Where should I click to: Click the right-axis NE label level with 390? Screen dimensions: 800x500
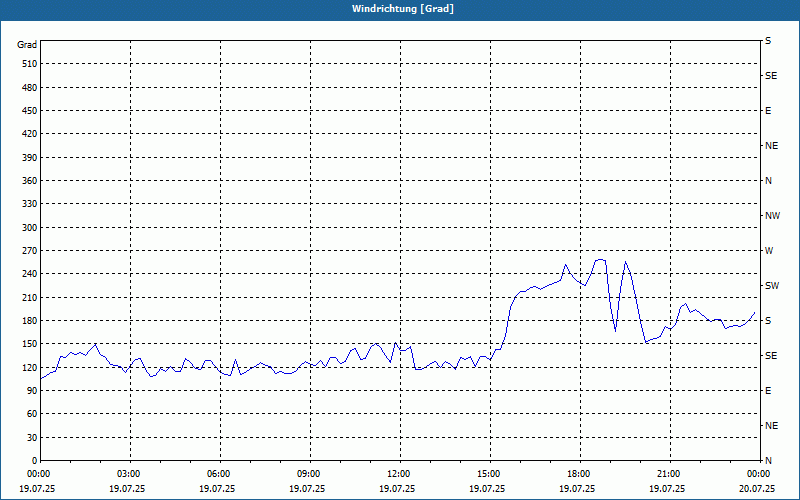click(771, 146)
